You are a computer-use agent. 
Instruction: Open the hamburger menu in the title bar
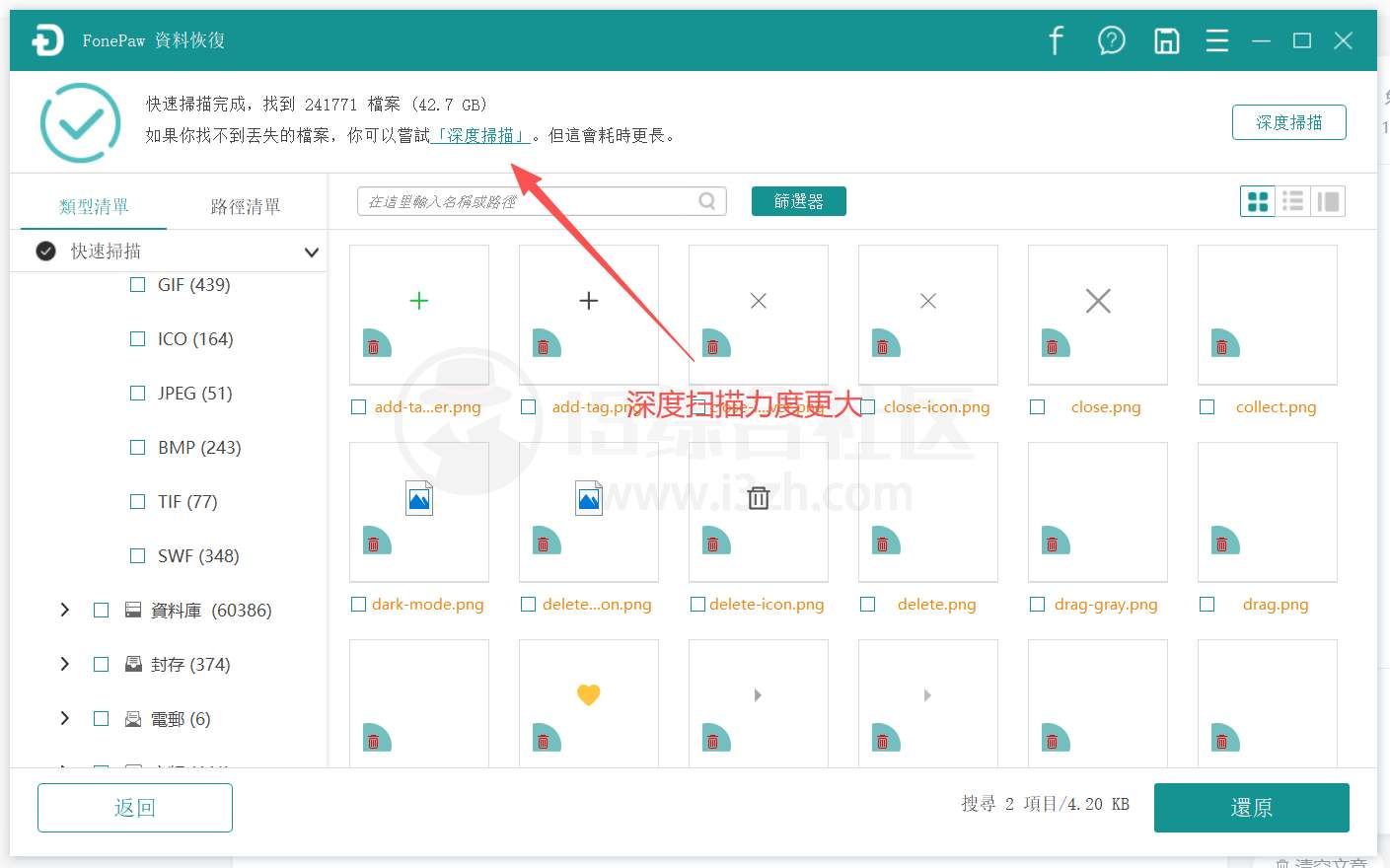1216,40
